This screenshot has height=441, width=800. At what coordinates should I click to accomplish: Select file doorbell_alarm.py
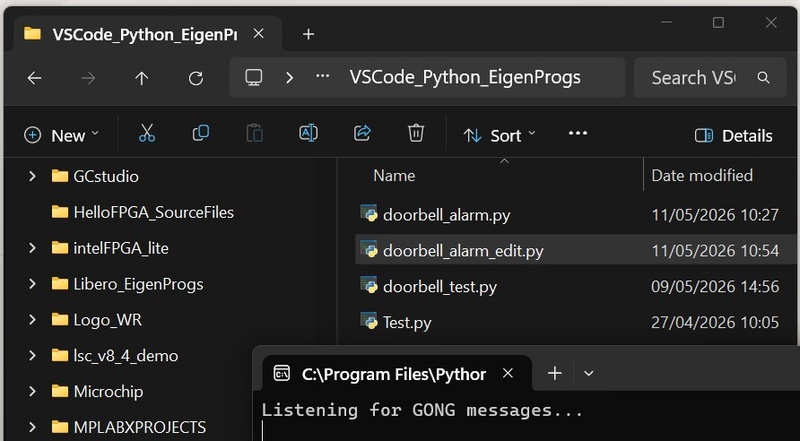(446, 215)
